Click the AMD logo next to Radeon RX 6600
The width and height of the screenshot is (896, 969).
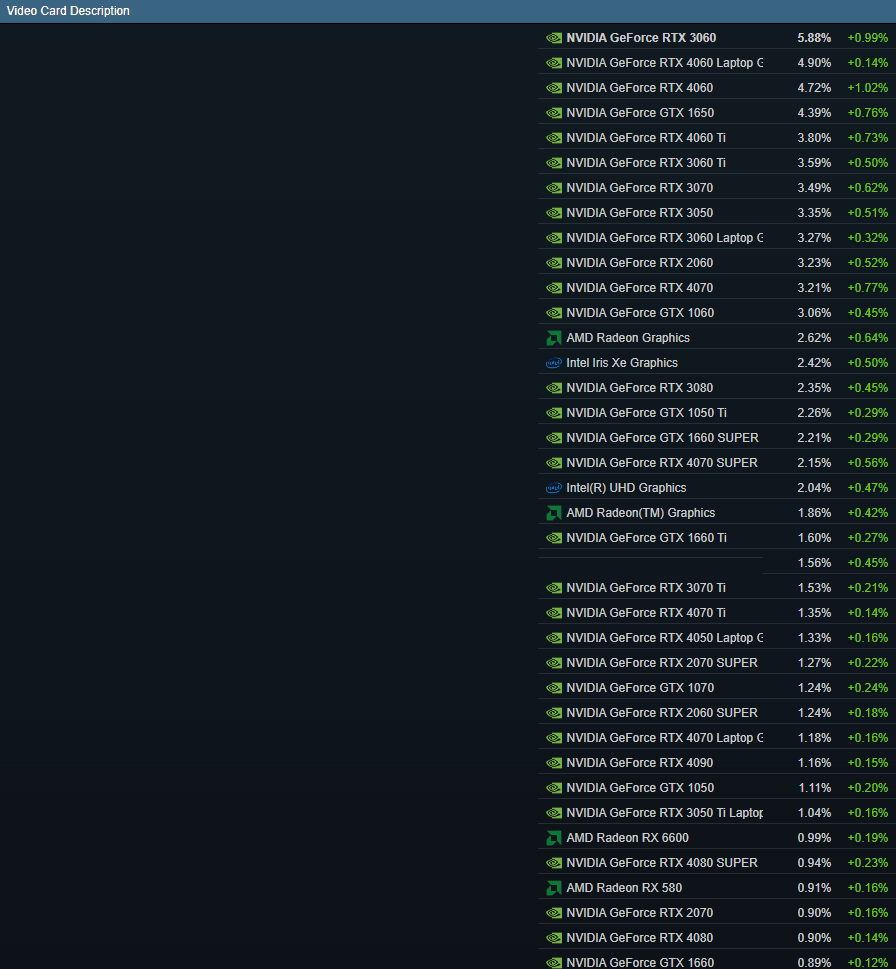pos(553,838)
